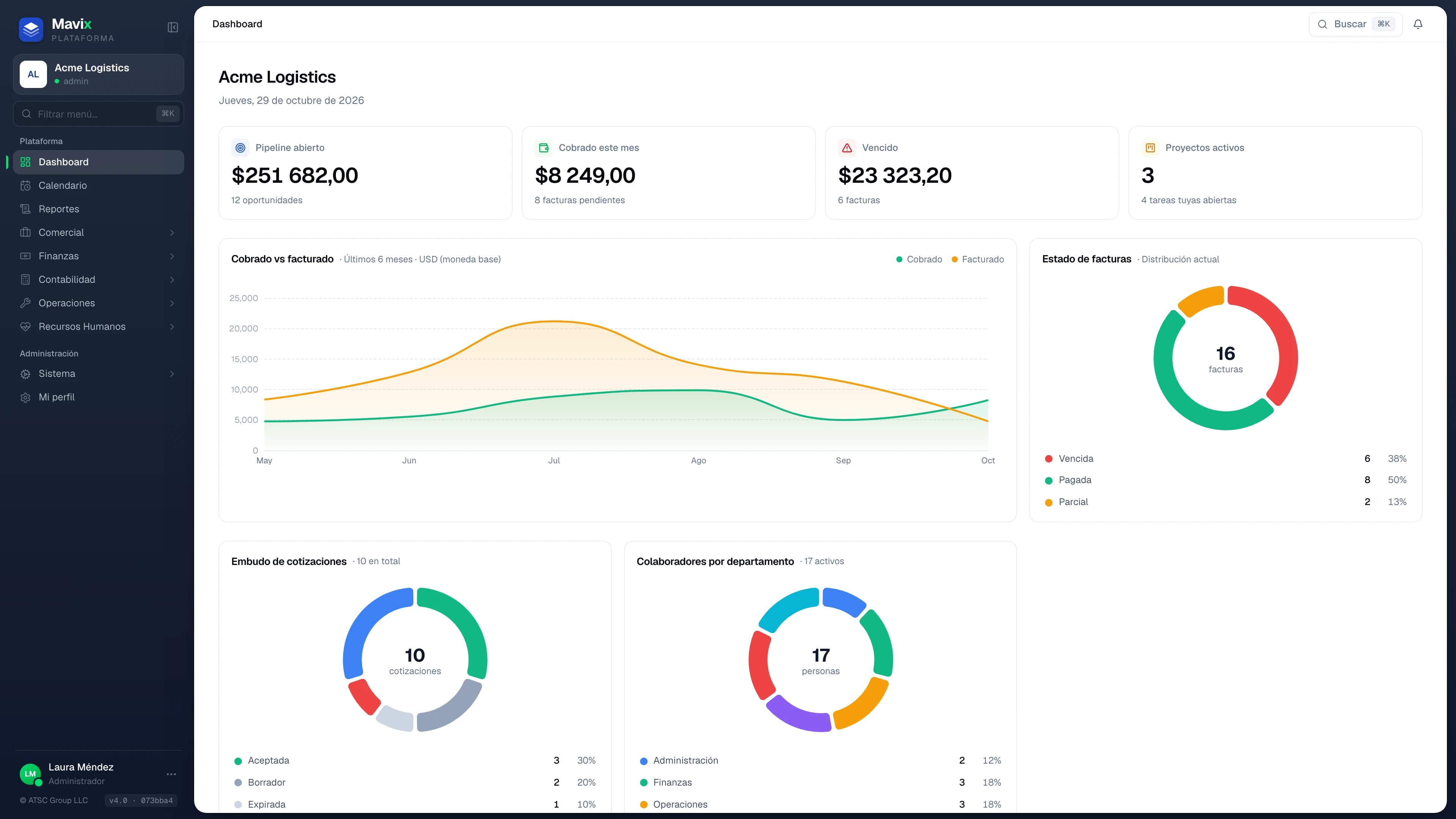Click the Expirada legend row

[415, 804]
